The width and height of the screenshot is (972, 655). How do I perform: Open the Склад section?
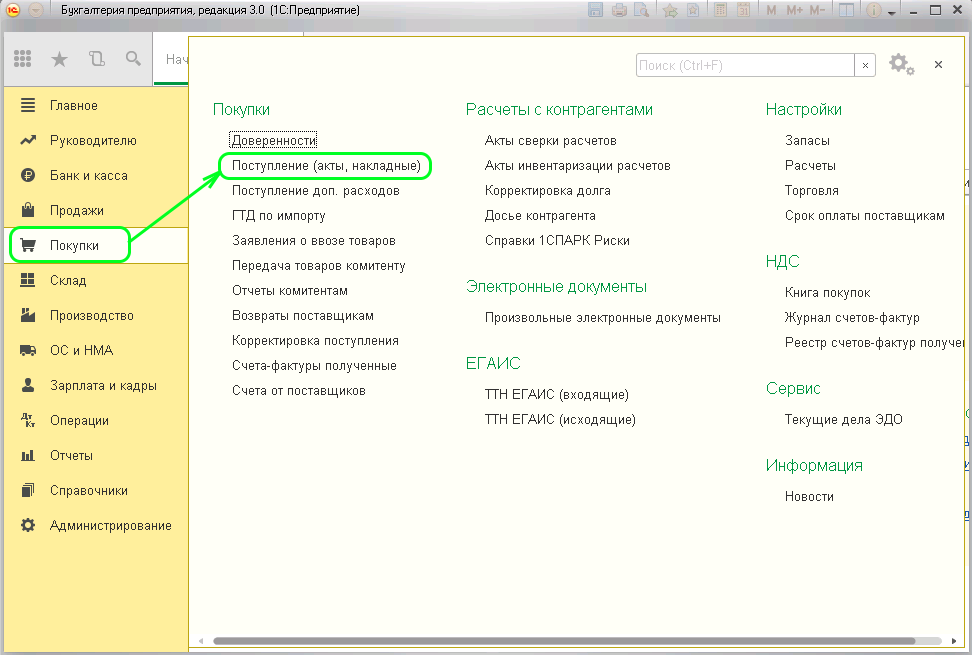point(96,281)
